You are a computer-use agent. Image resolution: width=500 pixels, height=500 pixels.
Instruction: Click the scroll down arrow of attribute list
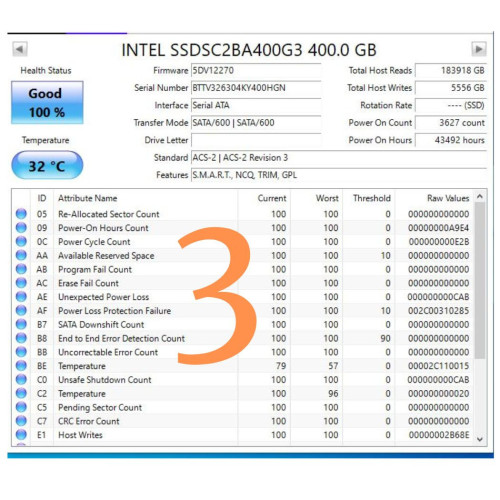(x=480, y=439)
